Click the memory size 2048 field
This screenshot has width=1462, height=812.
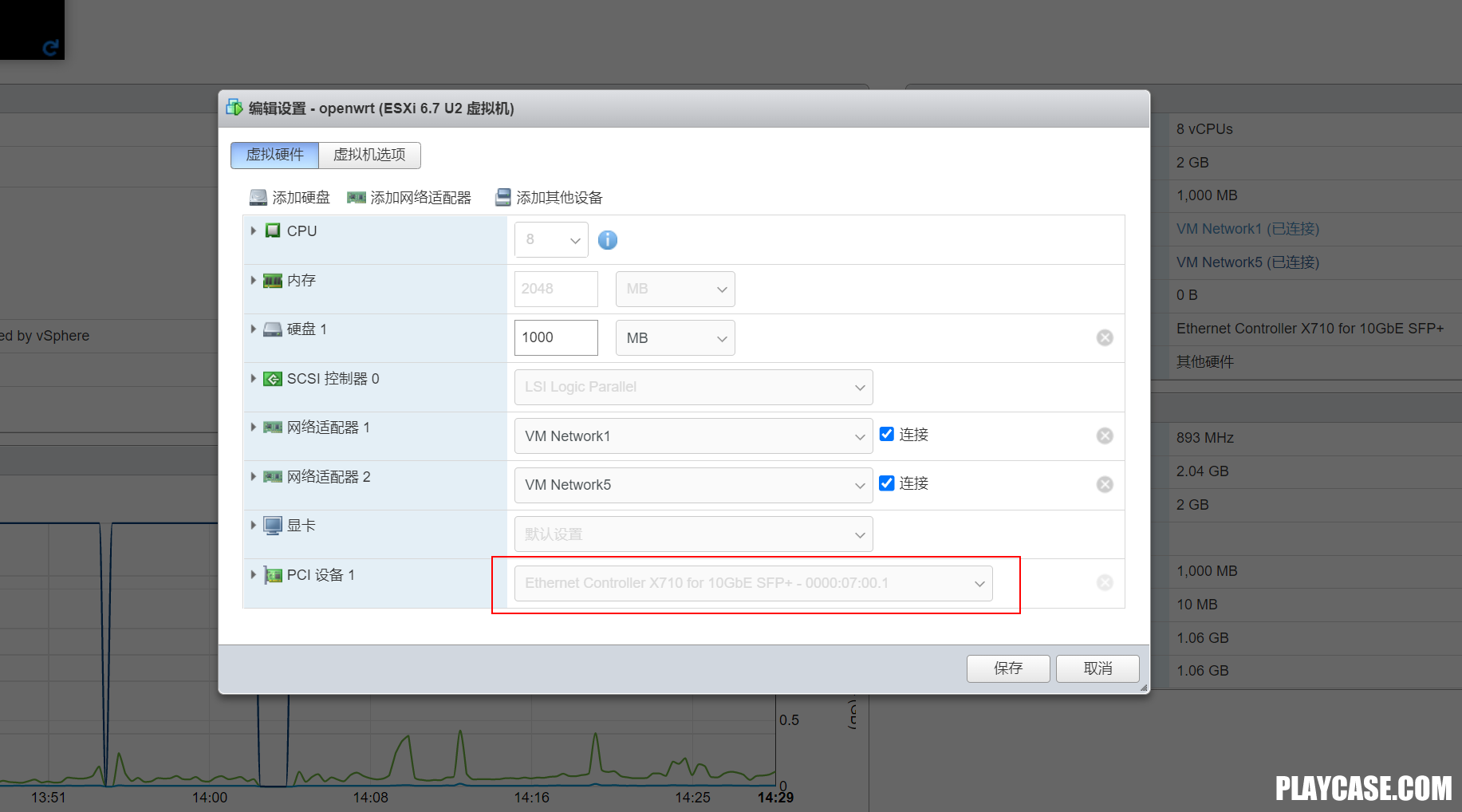tap(556, 289)
